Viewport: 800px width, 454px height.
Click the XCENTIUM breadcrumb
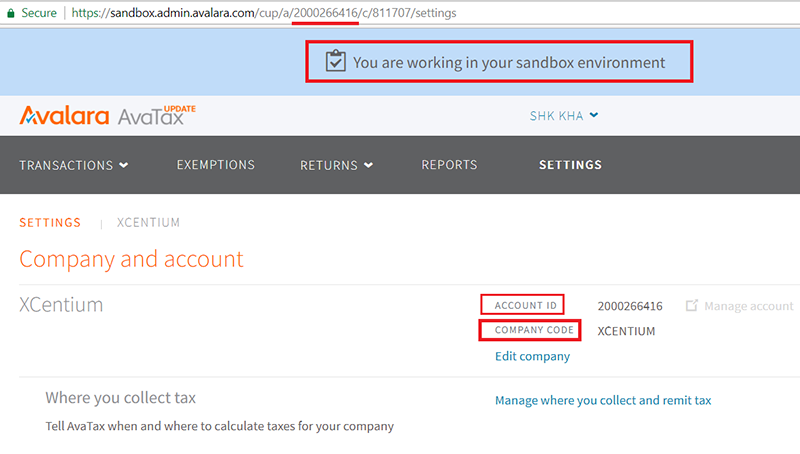click(x=148, y=223)
